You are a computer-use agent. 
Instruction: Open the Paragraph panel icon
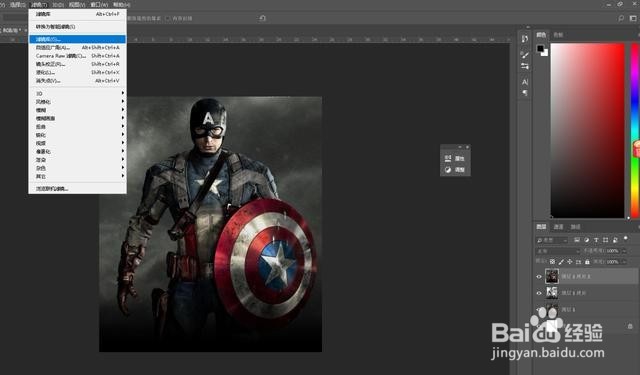point(524,93)
